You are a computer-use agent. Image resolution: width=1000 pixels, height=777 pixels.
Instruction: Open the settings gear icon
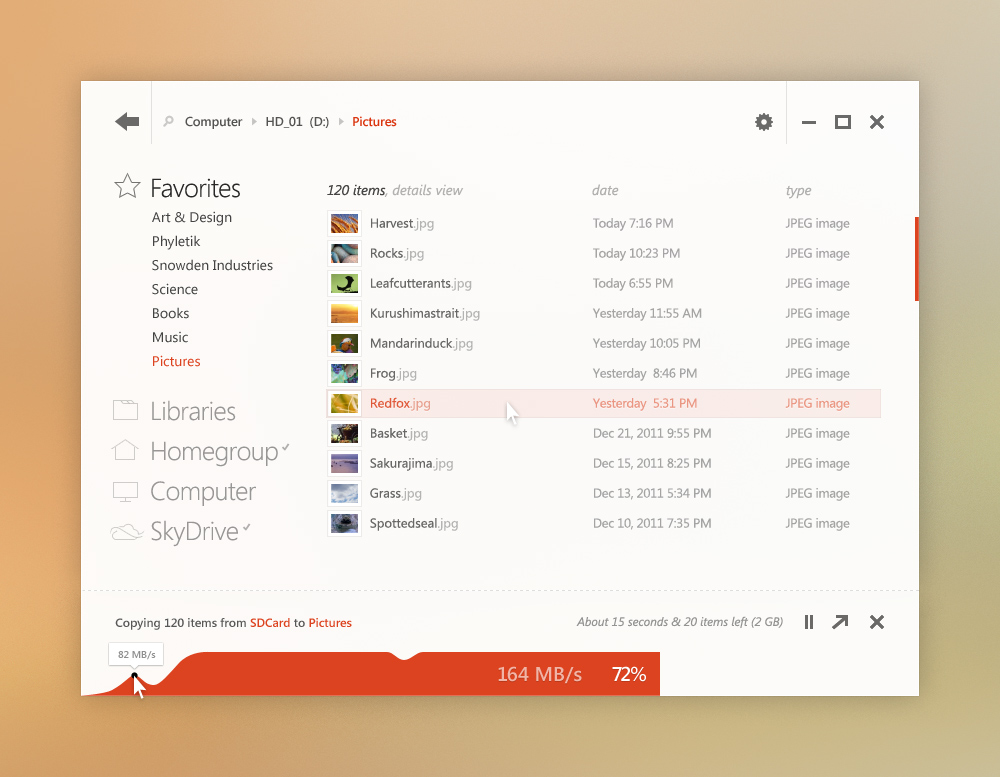764,122
